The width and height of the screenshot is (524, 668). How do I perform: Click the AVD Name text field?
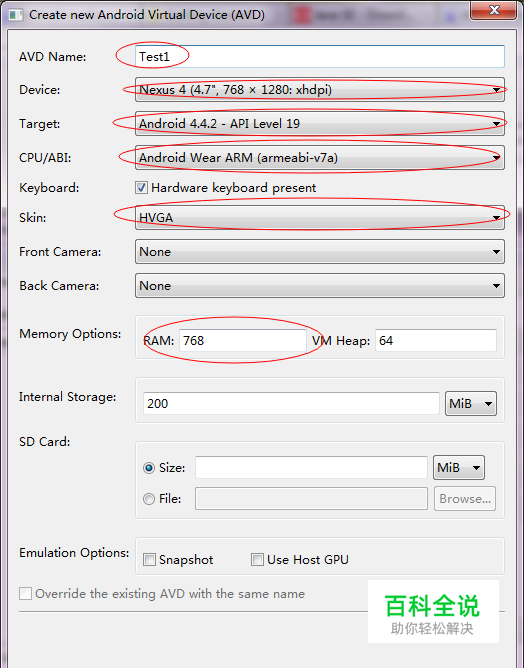coord(320,56)
